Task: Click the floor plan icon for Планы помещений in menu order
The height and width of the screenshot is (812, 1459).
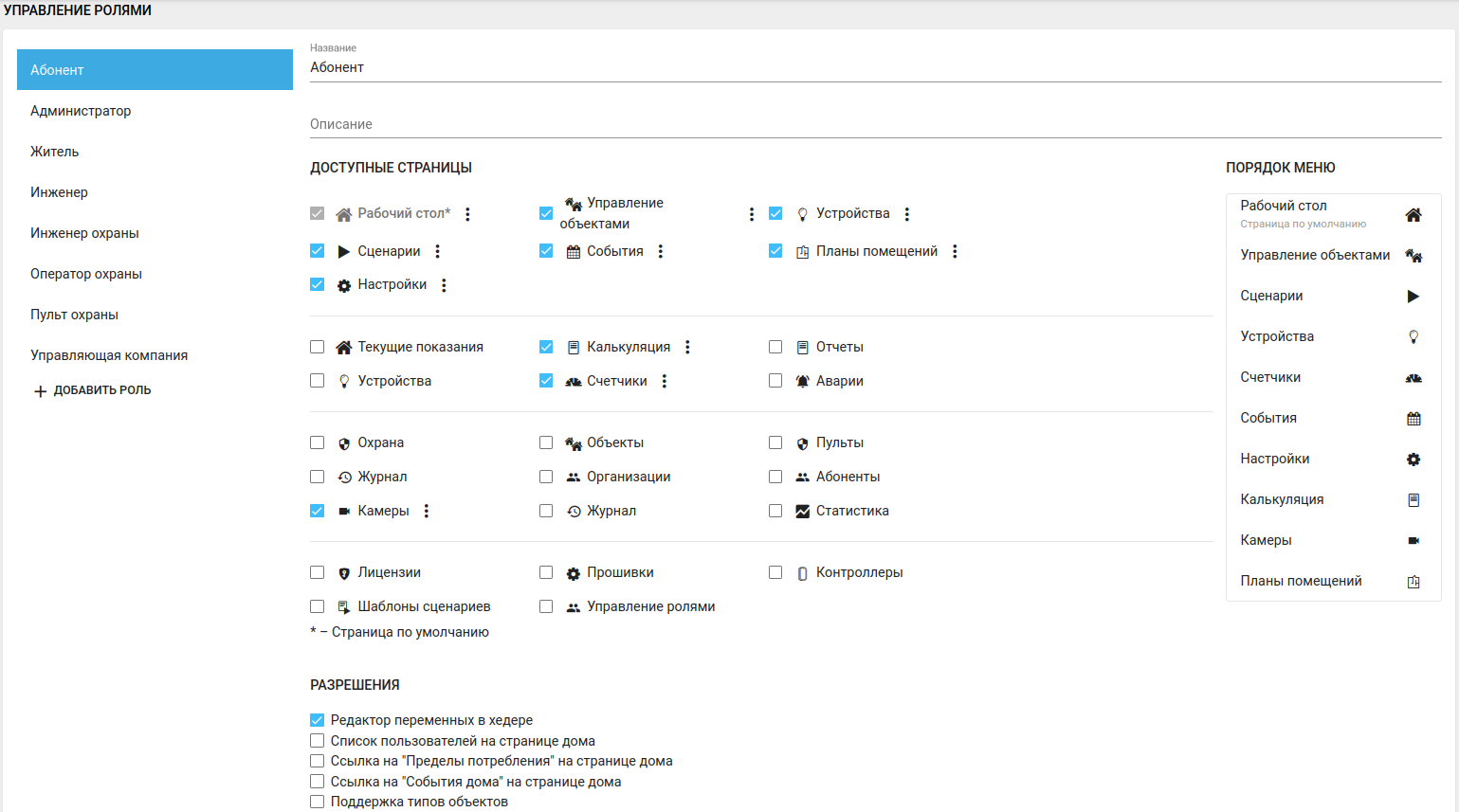Action: (x=1413, y=582)
